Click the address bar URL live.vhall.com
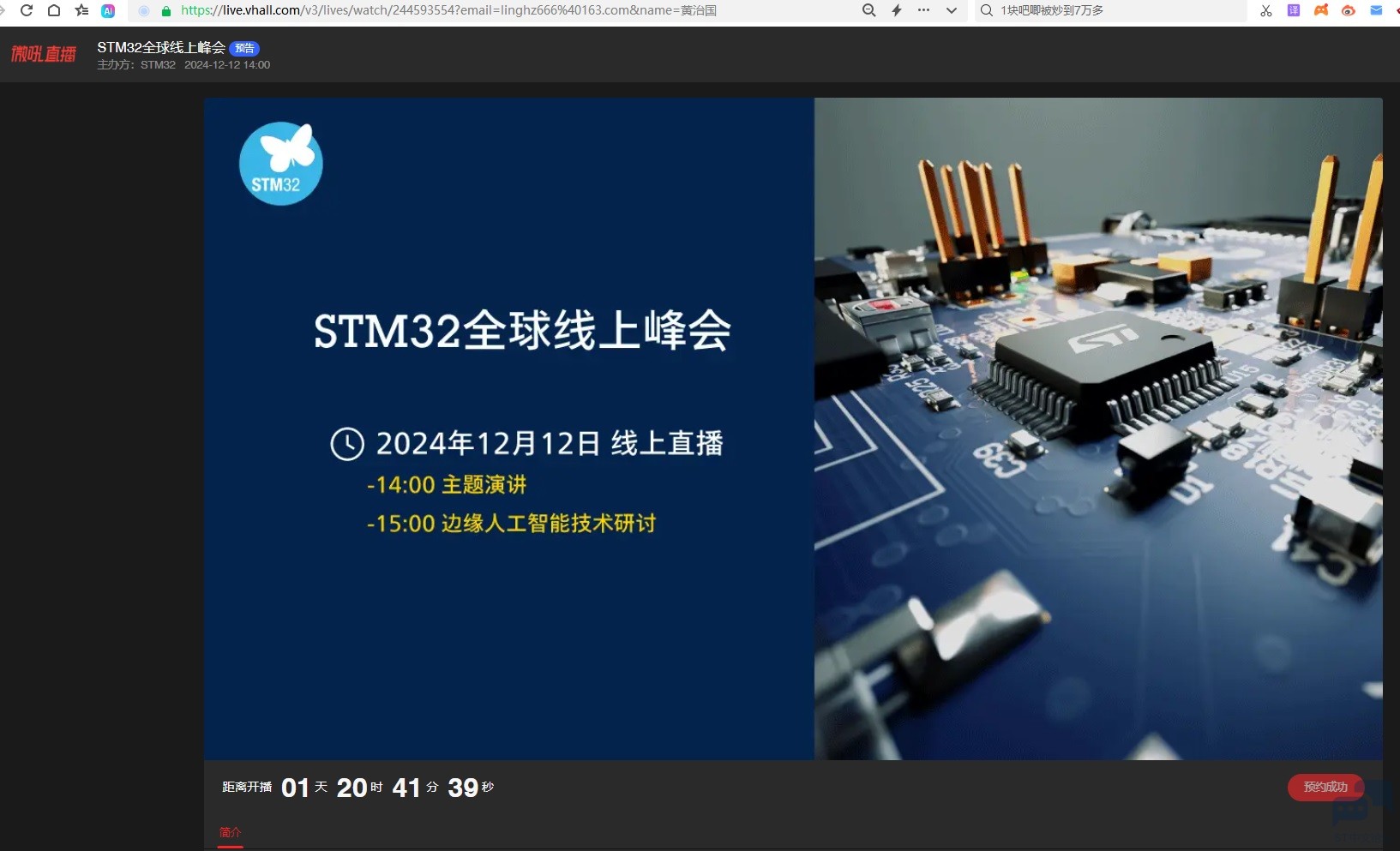1400x851 pixels. [448, 10]
